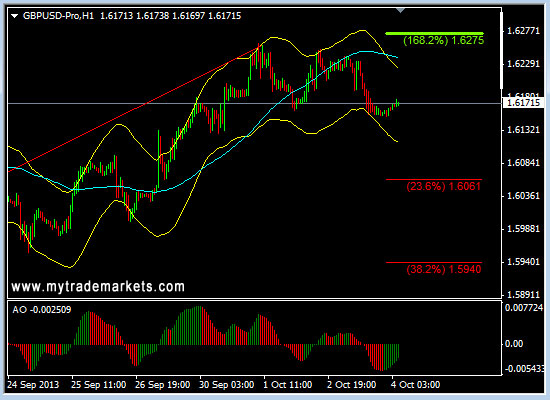Select the red 38.2% level line
The width and height of the screenshot is (550, 400).
coord(434,262)
